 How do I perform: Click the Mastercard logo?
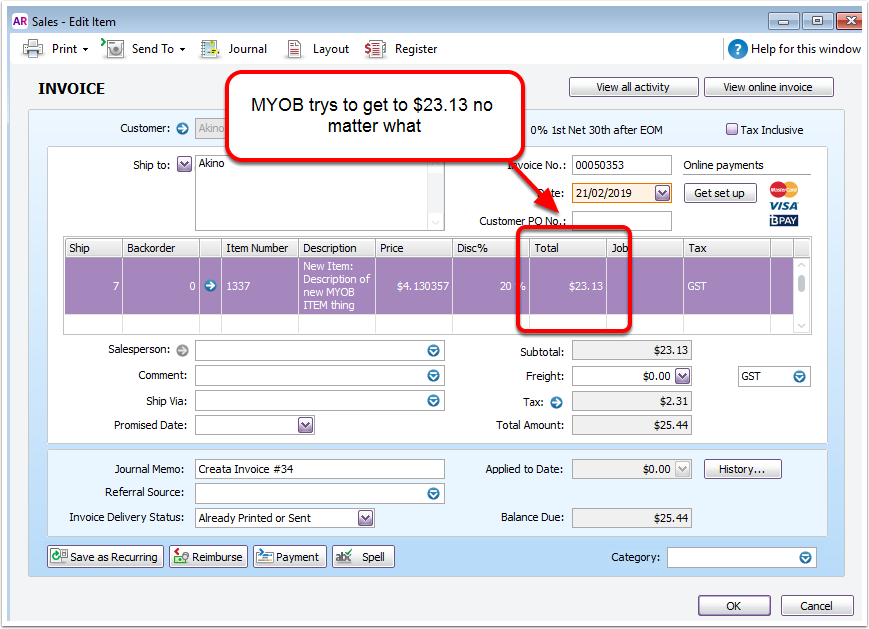point(784,190)
